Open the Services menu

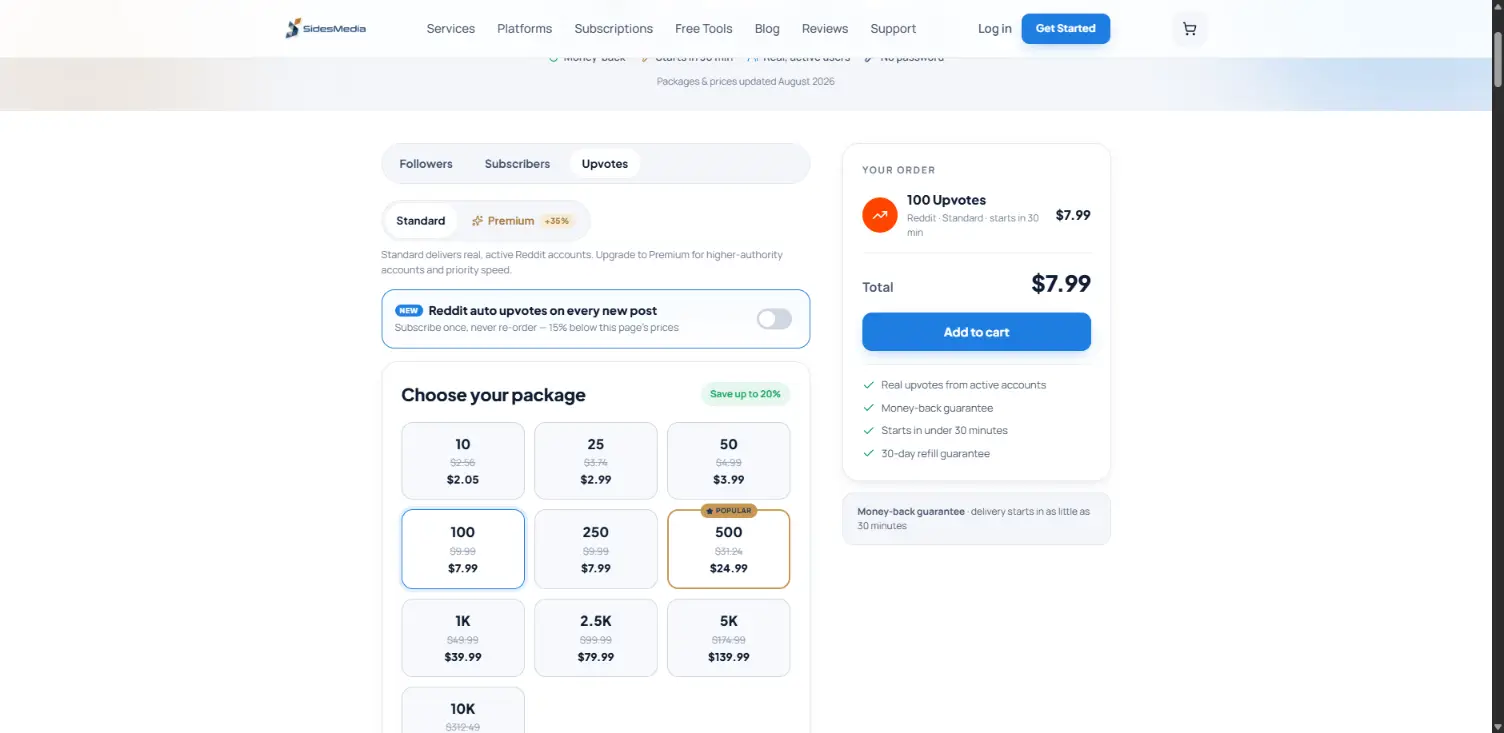[451, 29]
